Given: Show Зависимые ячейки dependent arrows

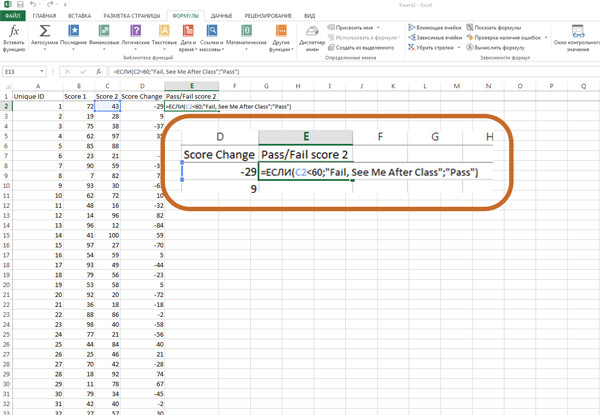Looking at the screenshot, I should click(x=436, y=37).
